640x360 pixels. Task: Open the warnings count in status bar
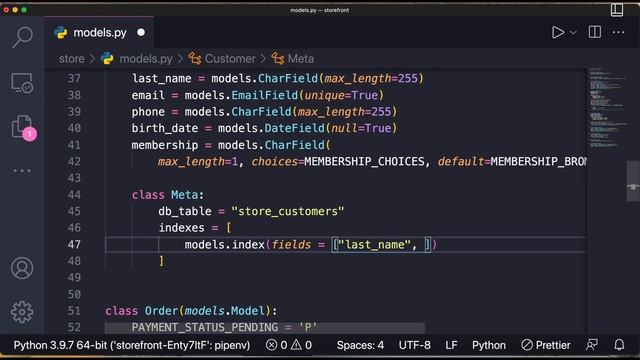[x=302, y=345]
